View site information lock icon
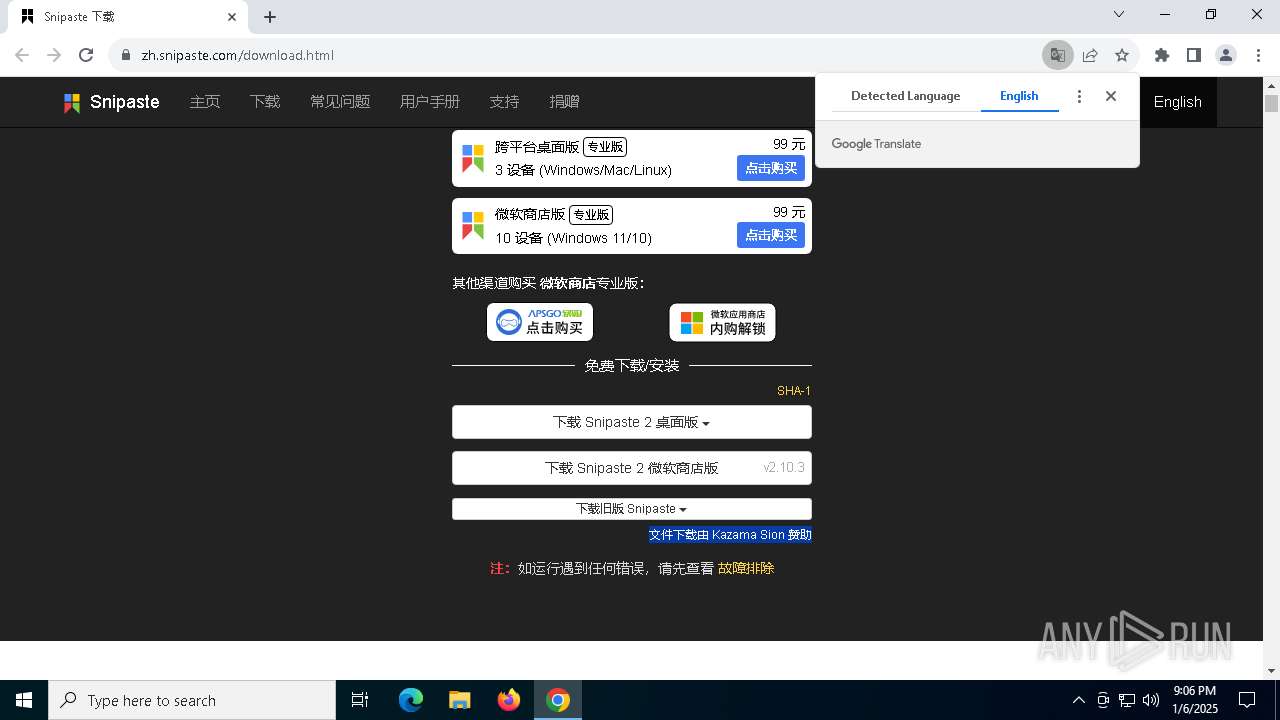 coord(126,55)
